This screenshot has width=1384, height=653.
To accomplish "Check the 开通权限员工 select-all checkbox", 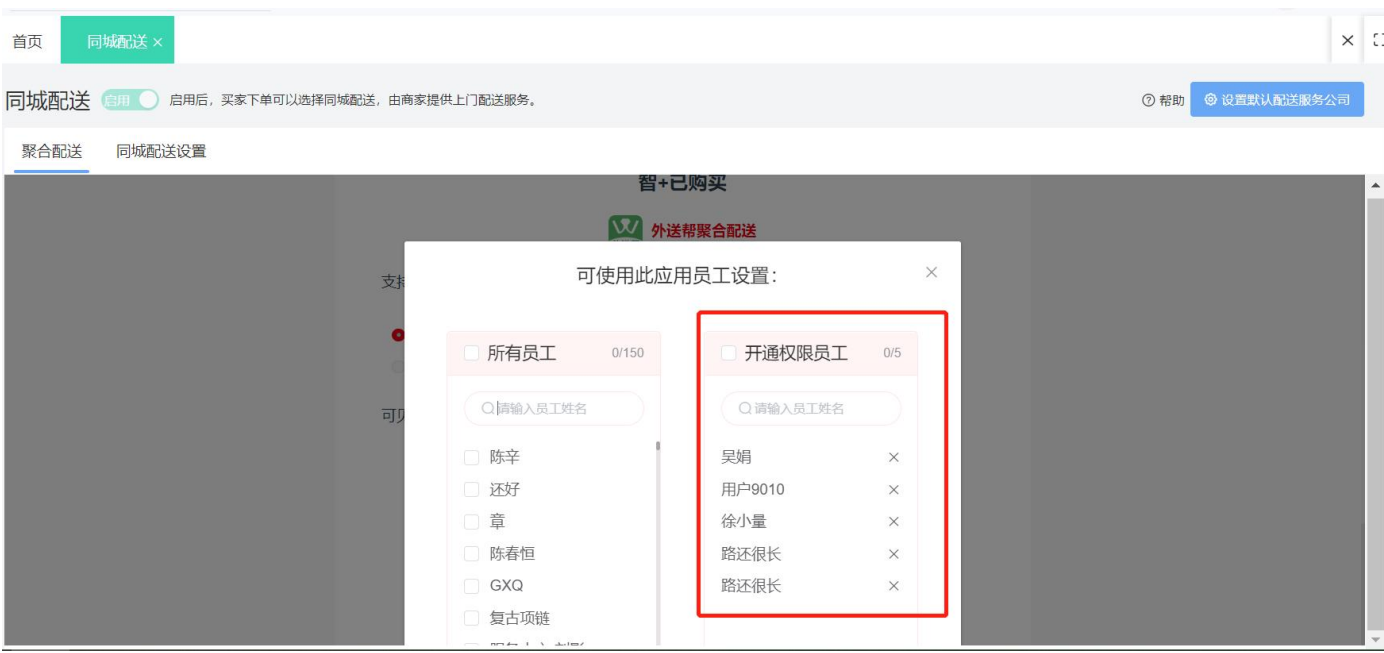I will 728,353.
